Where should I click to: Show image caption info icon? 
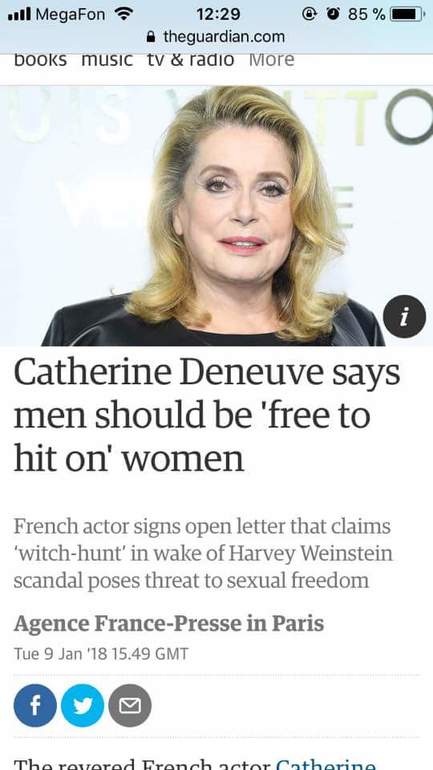coord(404,317)
